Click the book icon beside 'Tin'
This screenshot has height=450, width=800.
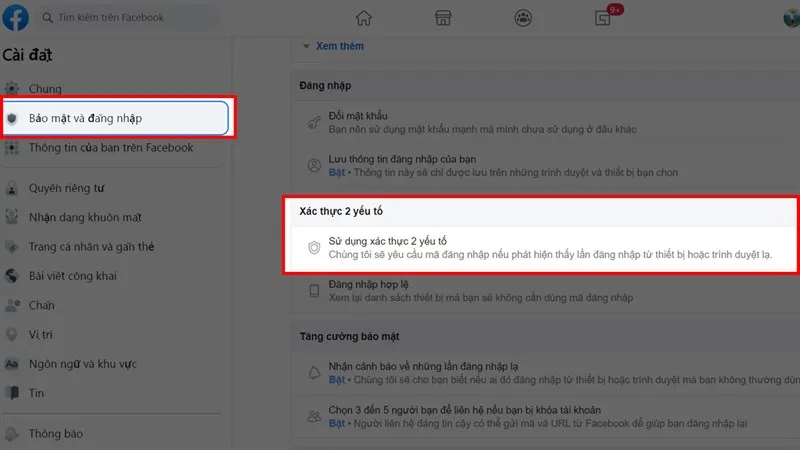(12, 393)
